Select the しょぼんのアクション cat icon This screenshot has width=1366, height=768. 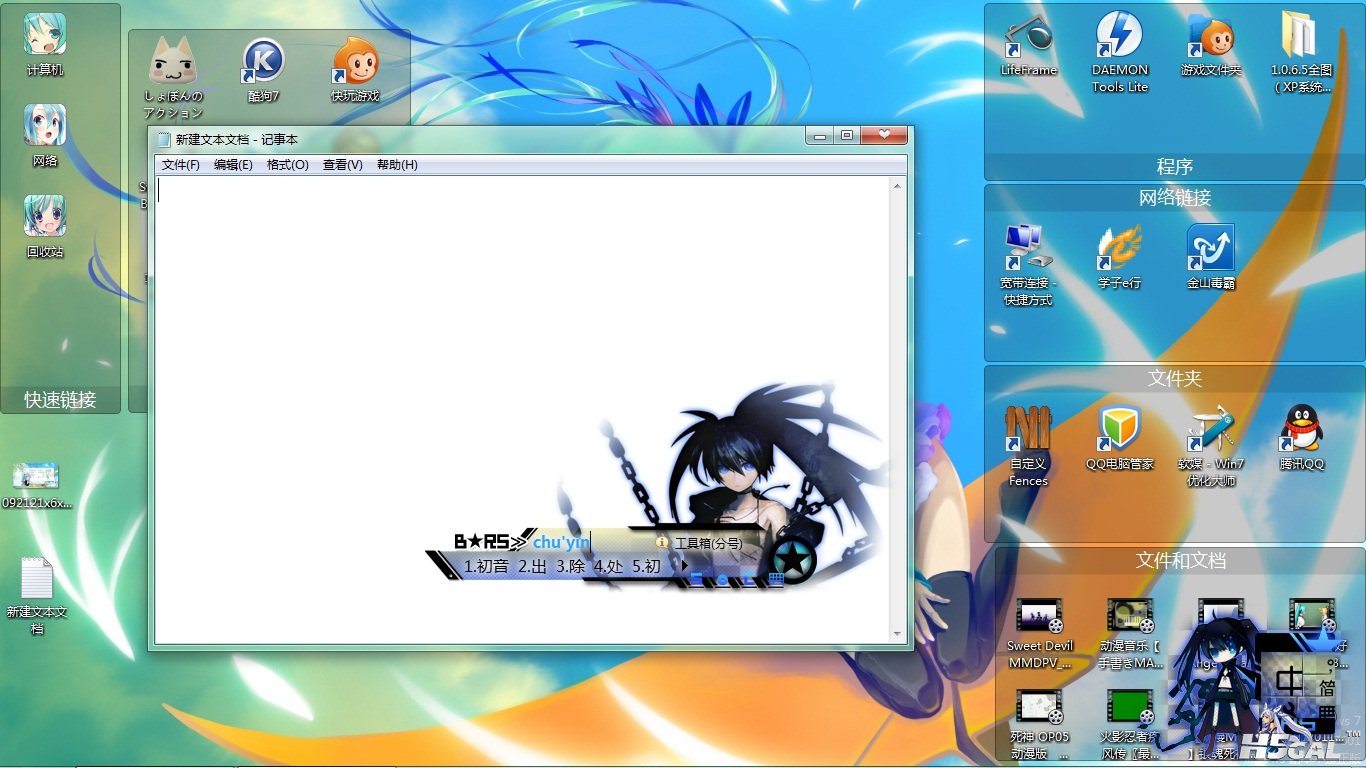click(x=173, y=78)
